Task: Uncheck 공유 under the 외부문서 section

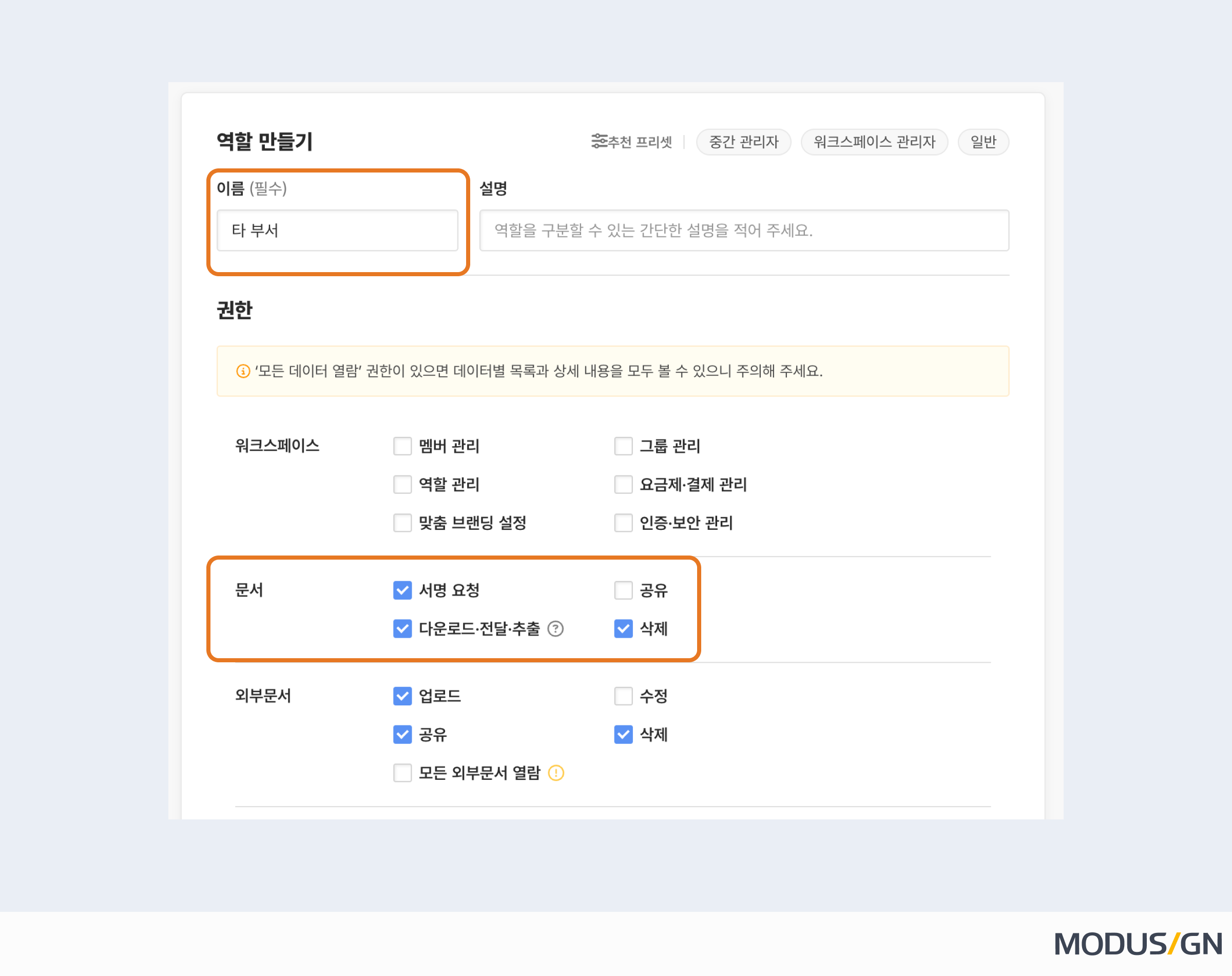Action: 402,734
